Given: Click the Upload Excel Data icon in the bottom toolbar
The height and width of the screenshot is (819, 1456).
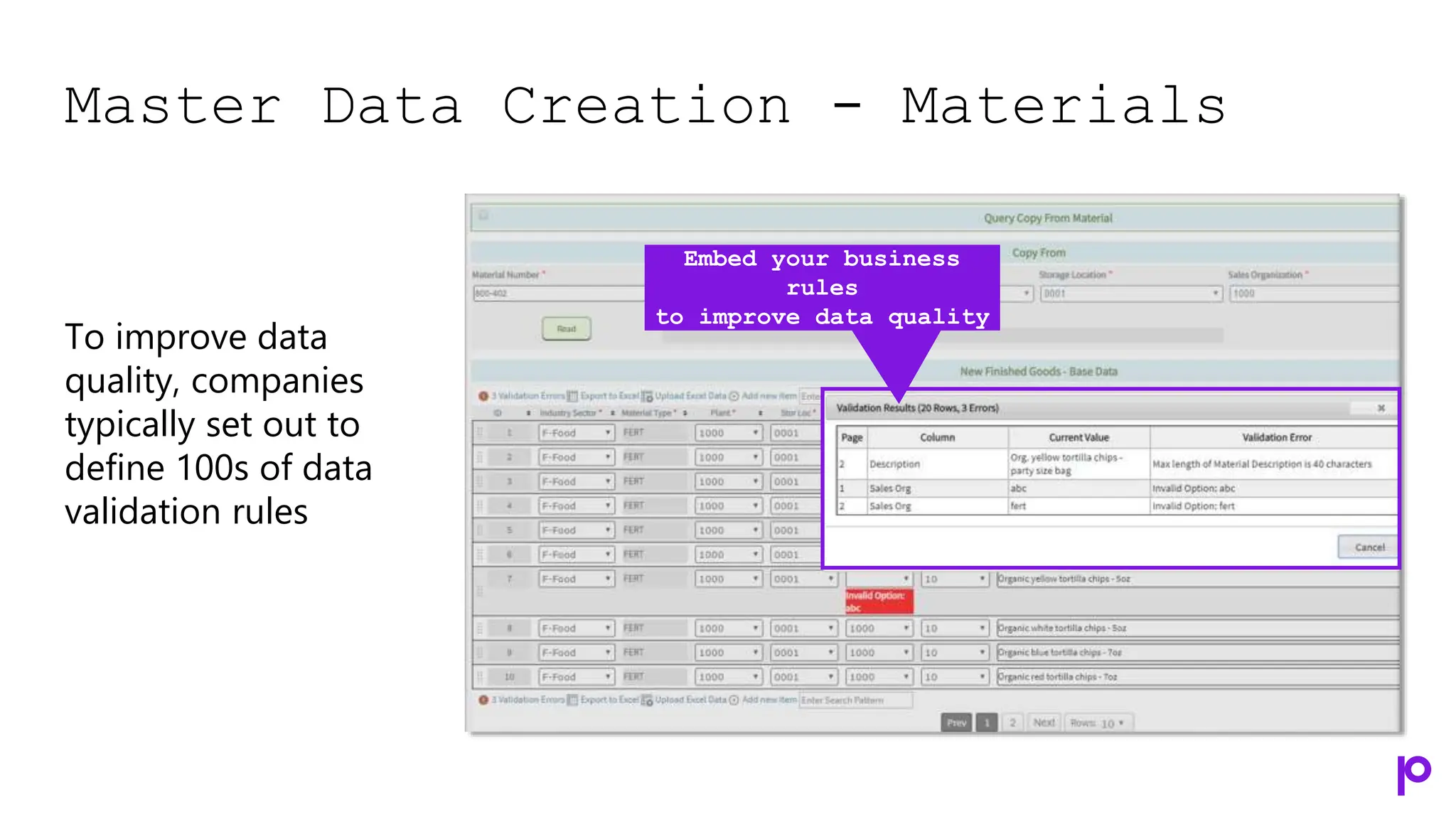Looking at the screenshot, I should 647,700.
